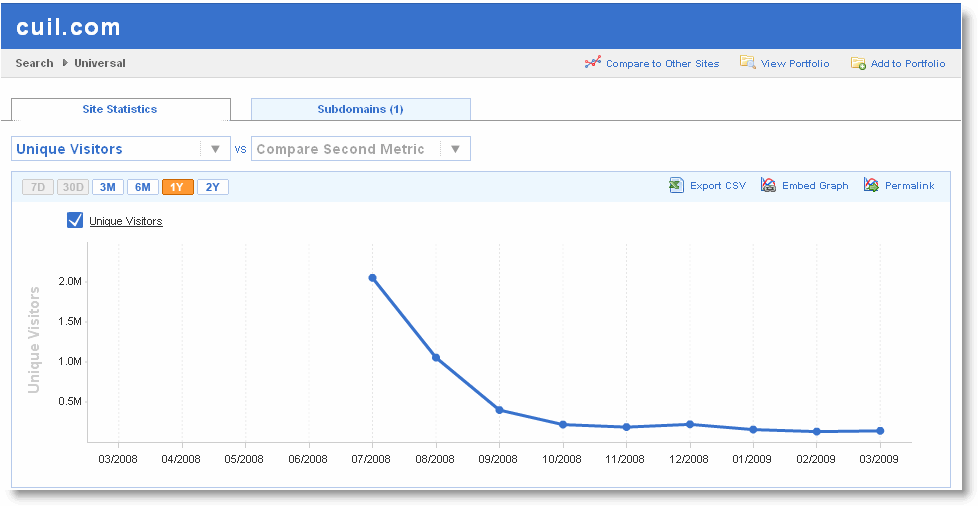Click the 04/2008 x-axis label
The height and width of the screenshot is (506, 978).
[182, 459]
